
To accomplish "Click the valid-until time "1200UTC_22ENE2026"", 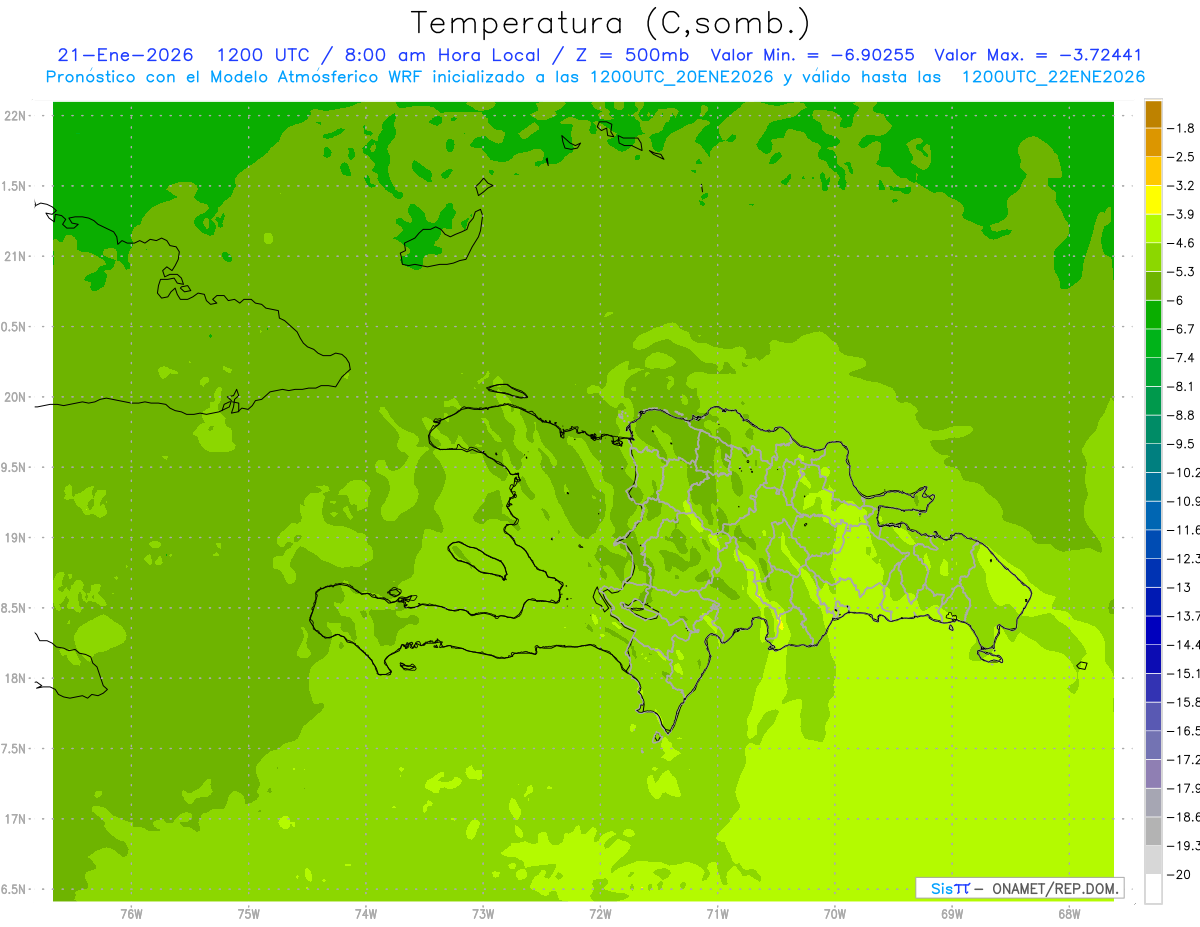I will pyautogui.click(x=1053, y=77).
